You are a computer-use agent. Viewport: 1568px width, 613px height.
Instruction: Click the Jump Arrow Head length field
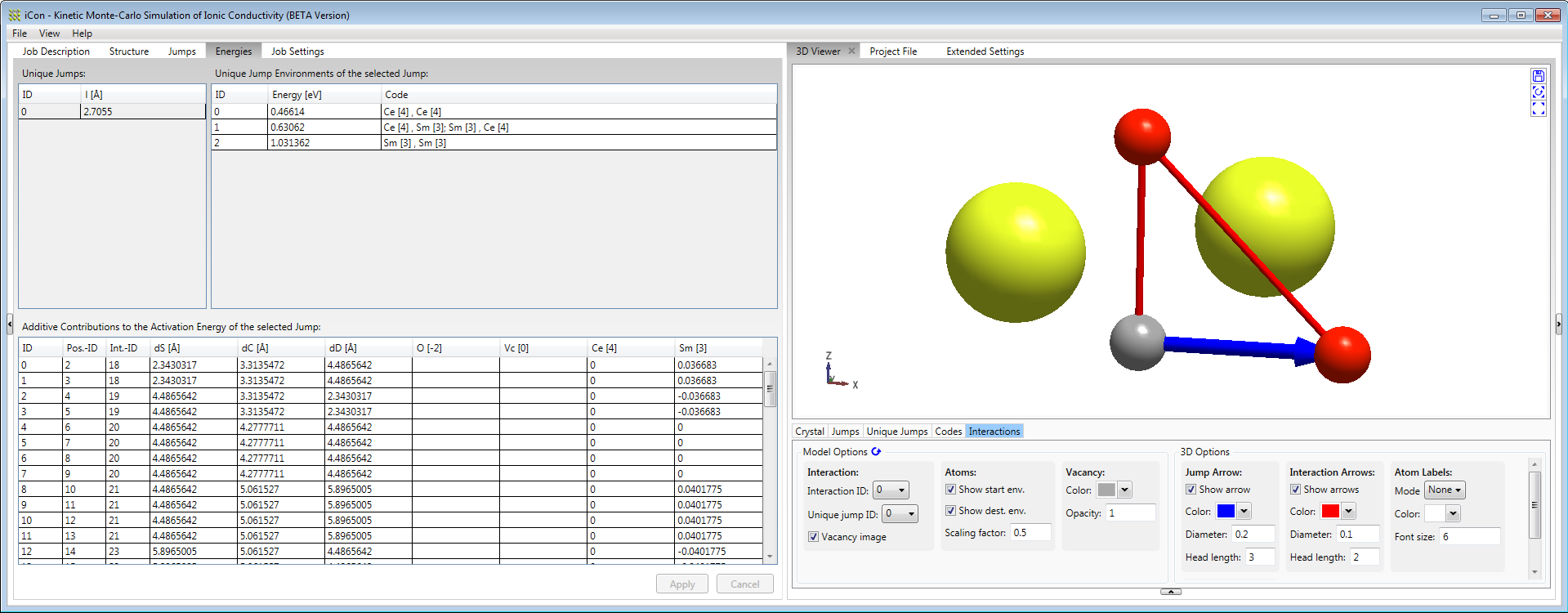pos(1260,557)
